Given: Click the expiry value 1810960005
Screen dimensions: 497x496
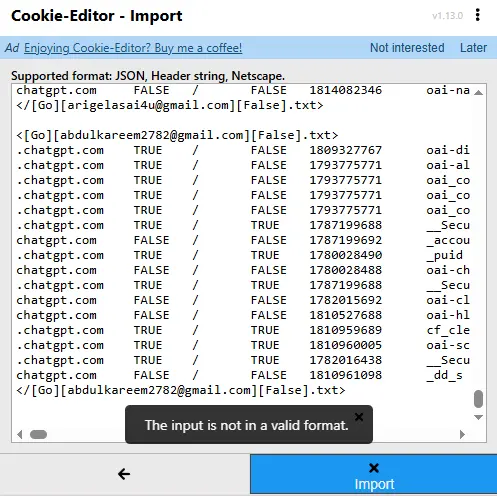Looking at the screenshot, I should 346,345.
